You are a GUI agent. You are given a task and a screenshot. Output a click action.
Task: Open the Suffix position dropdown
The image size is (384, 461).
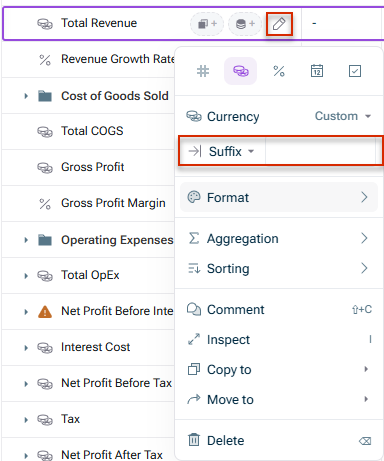click(x=222, y=151)
